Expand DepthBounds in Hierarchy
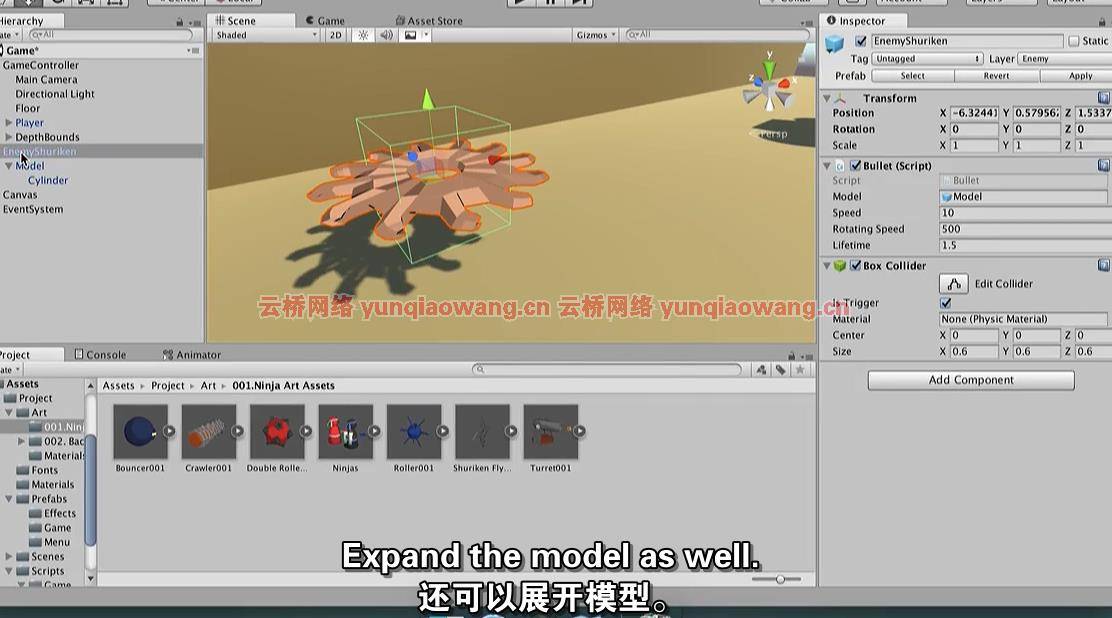The image size is (1112, 618). pos(9,137)
